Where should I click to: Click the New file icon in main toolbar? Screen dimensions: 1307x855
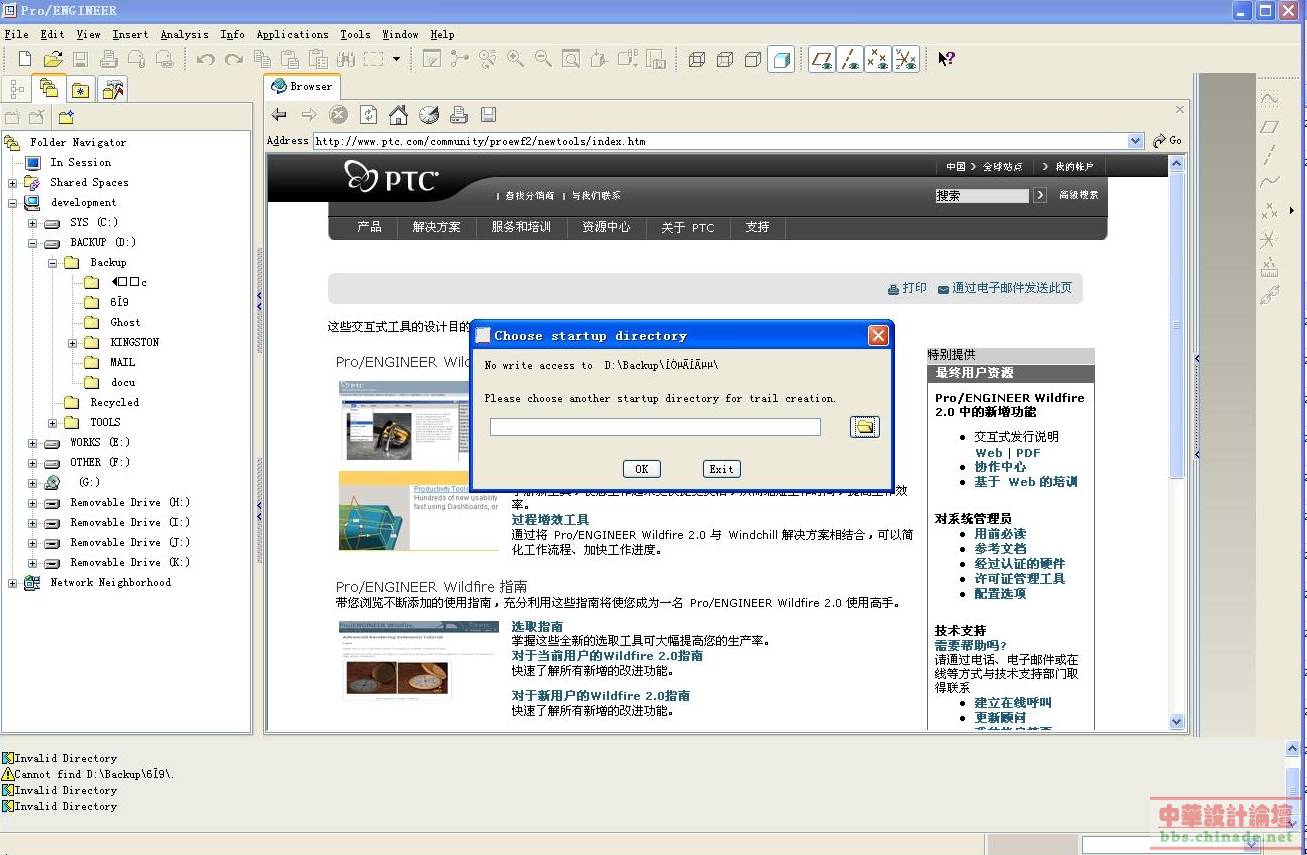pos(25,59)
